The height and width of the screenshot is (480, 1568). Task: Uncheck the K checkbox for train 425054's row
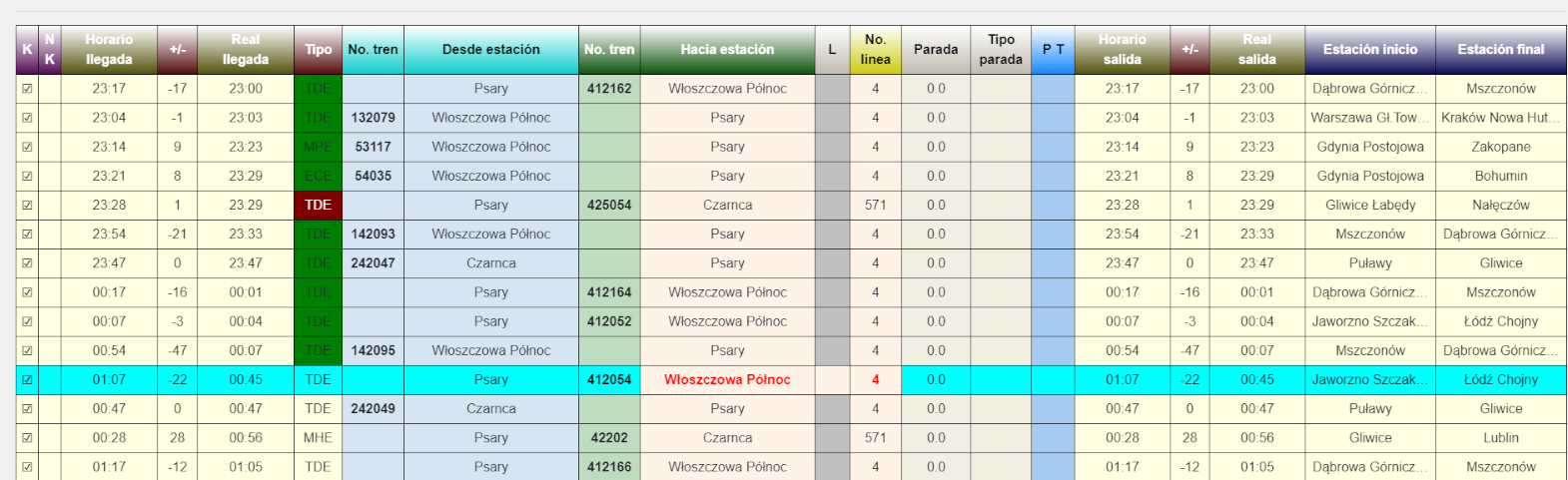pyautogui.click(x=27, y=205)
